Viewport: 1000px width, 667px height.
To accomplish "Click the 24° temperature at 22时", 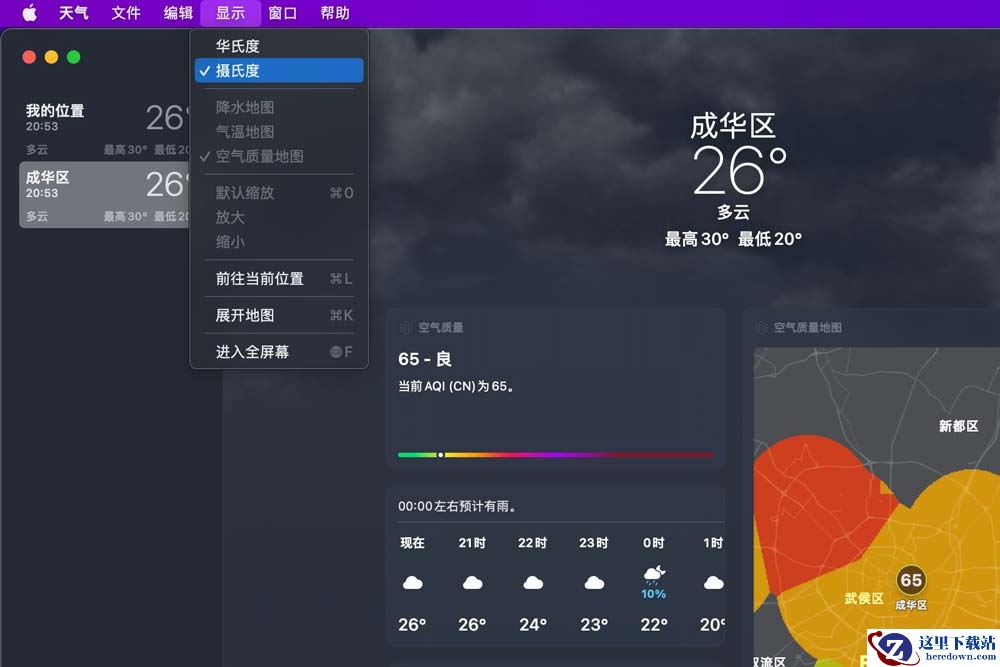I will 533,625.
